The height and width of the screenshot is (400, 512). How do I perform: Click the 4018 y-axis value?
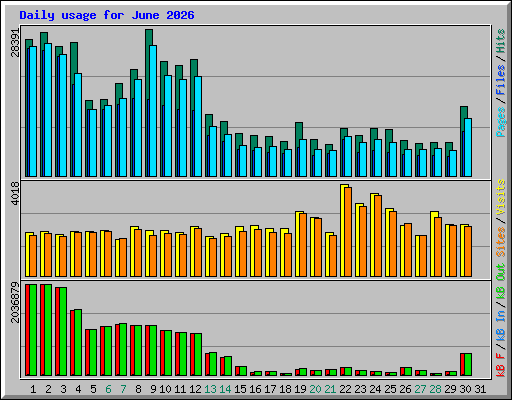15,193
